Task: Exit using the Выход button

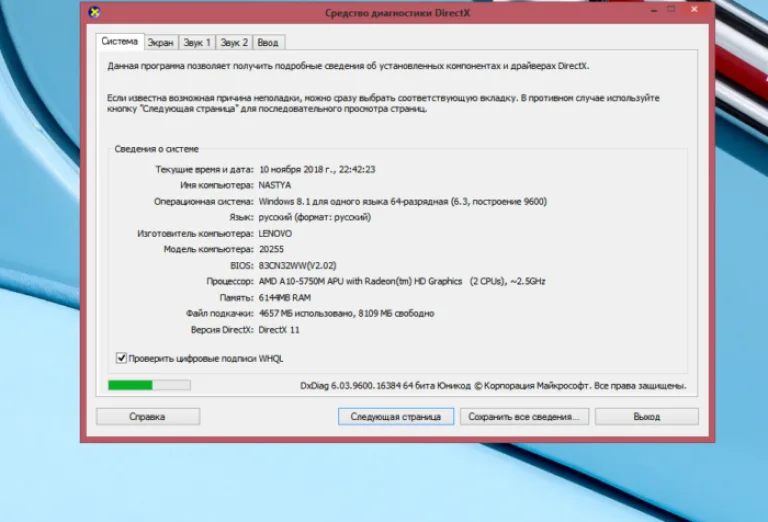Action: (x=647, y=417)
